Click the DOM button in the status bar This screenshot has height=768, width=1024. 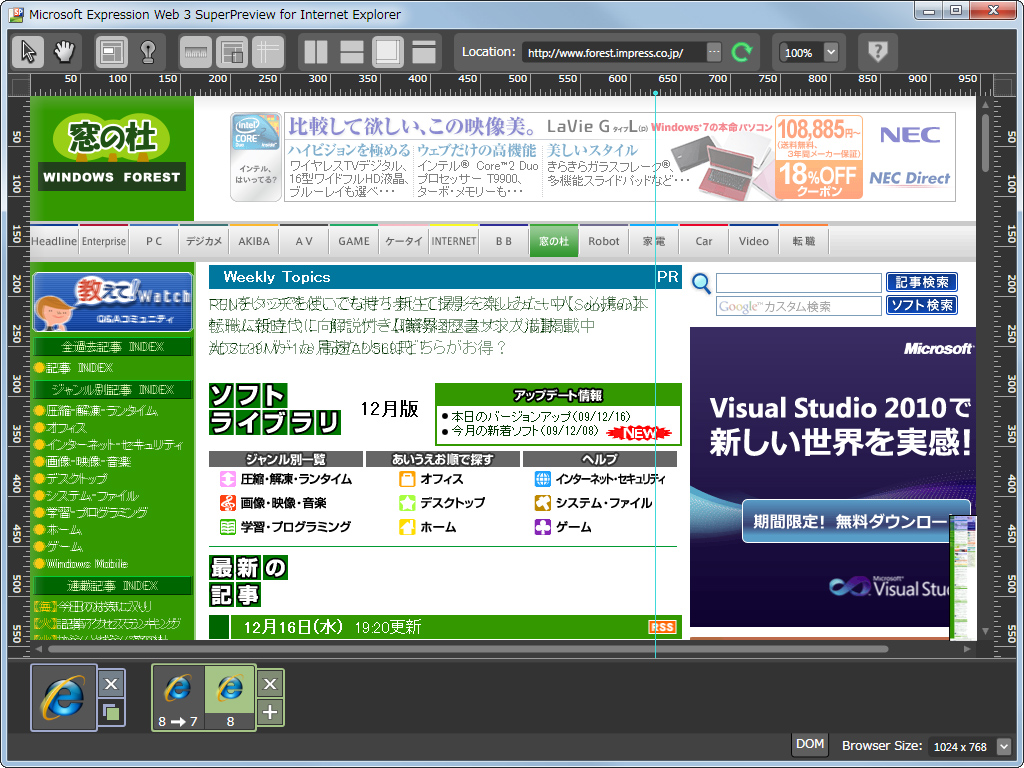(809, 744)
